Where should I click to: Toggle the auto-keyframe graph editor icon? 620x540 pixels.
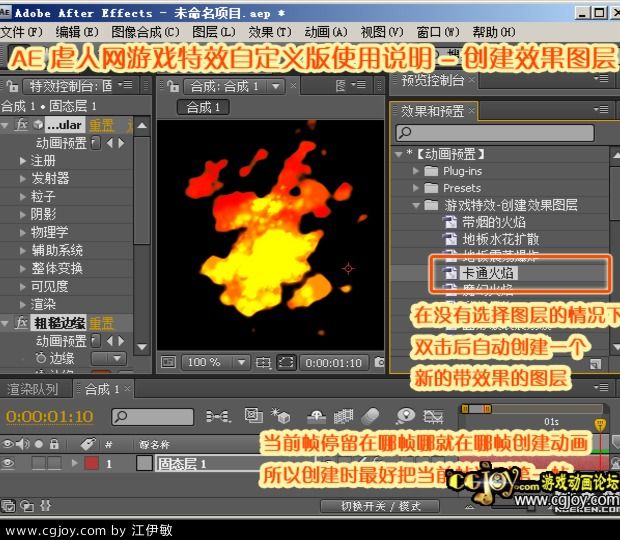[x=433, y=416]
